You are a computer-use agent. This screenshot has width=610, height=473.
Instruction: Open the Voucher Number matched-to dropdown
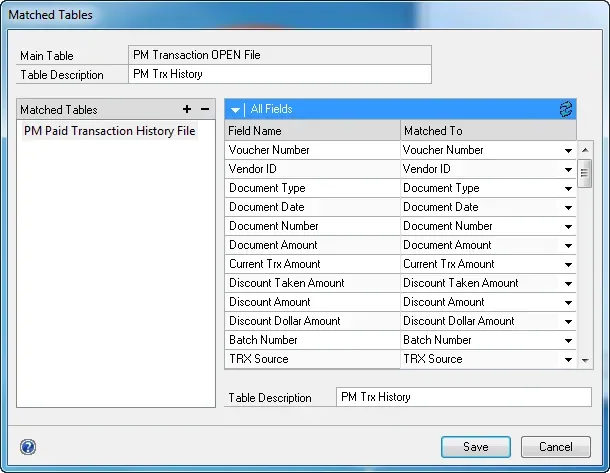pos(568,151)
